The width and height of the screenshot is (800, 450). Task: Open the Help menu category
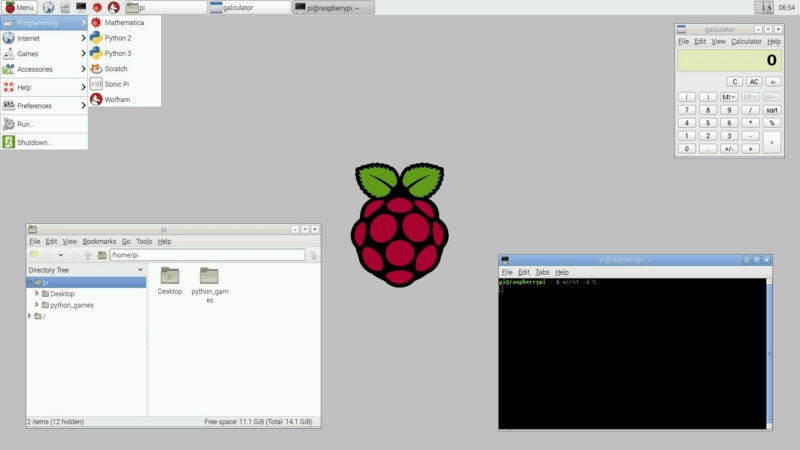coord(44,87)
